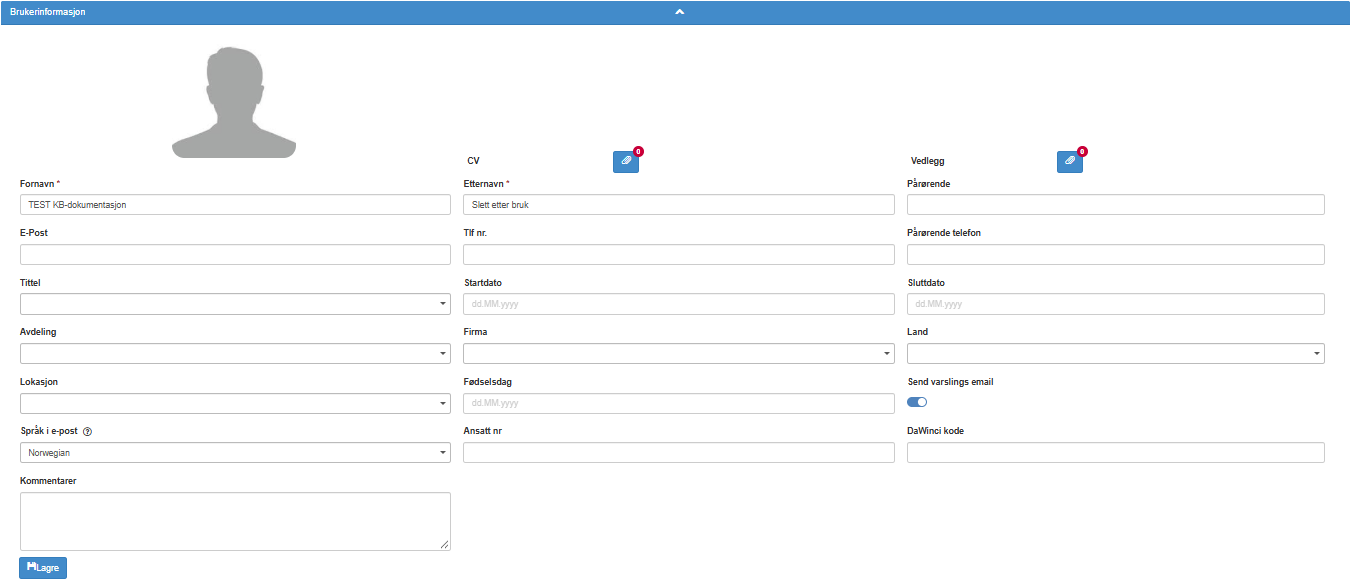Open the Firma dropdown

click(679, 353)
